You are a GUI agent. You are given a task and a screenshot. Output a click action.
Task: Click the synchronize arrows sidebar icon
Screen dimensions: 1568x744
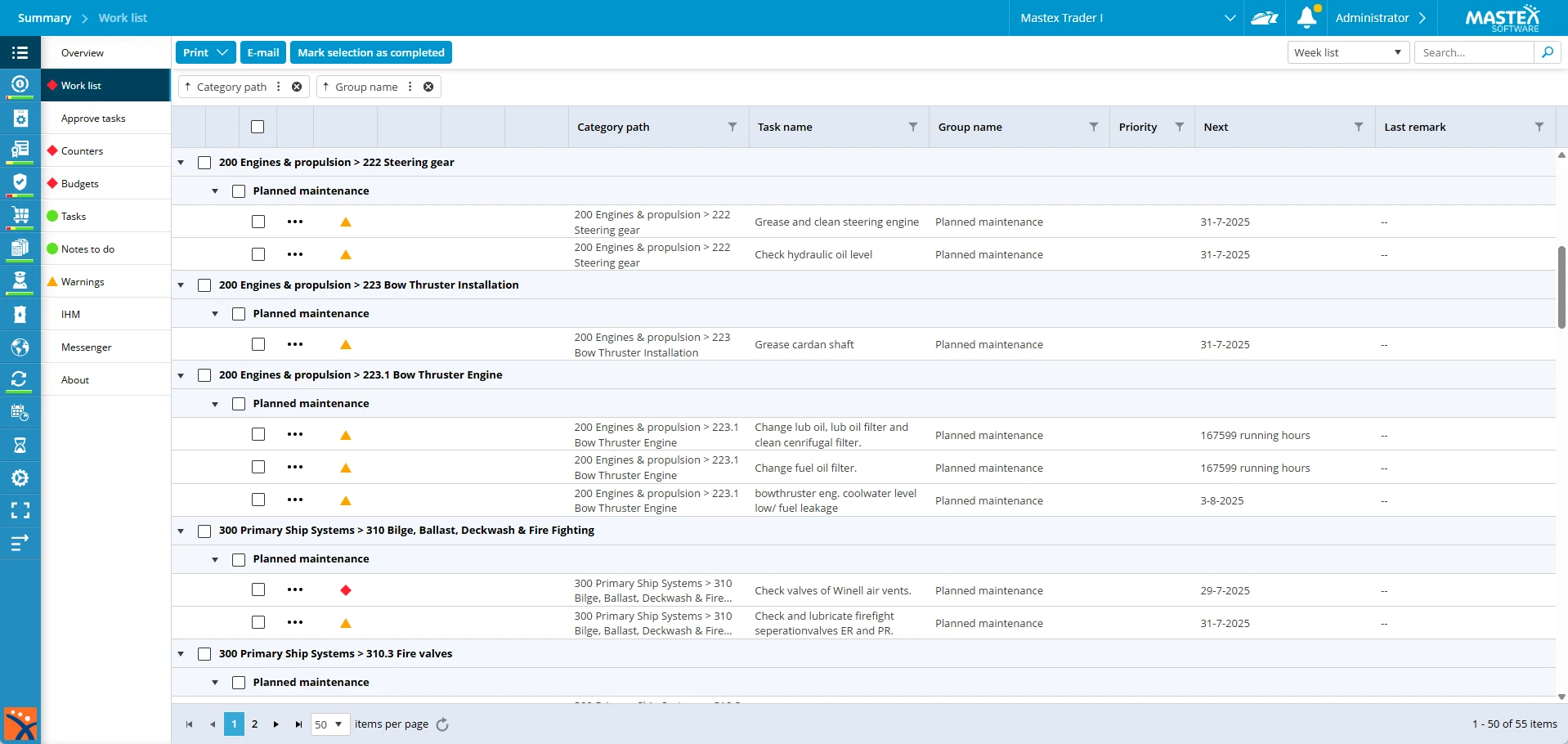[x=20, y=379]
